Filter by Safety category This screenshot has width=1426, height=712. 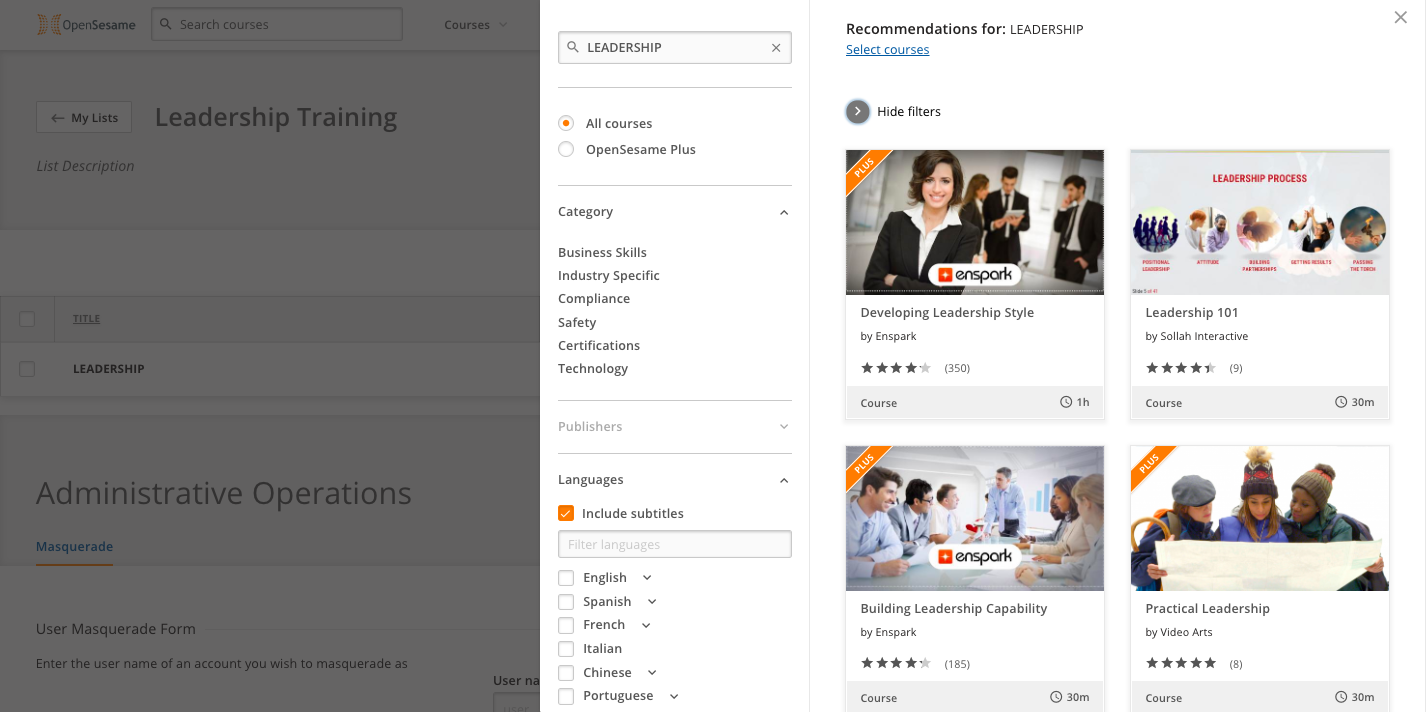577,322
